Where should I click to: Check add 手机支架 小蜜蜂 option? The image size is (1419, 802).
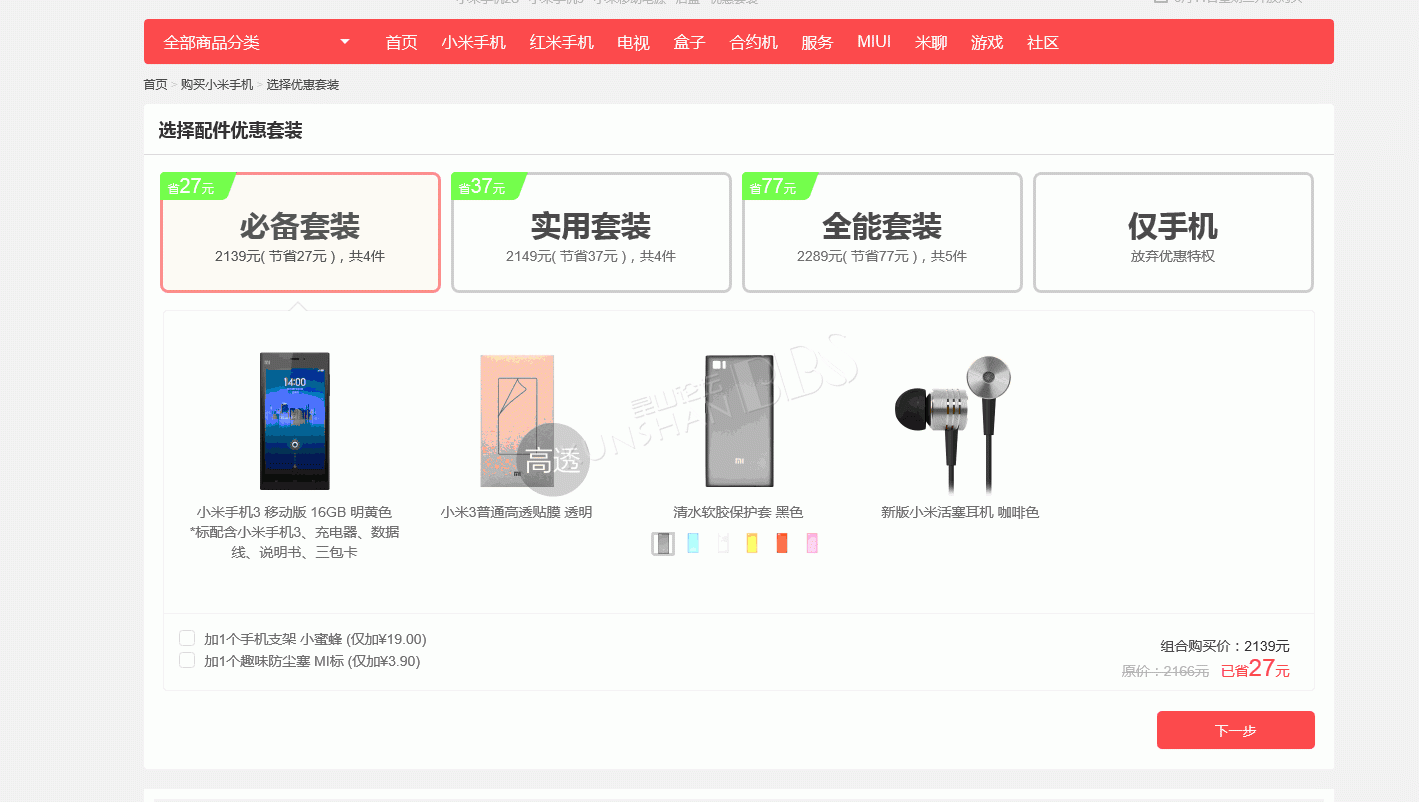(187, 638)
